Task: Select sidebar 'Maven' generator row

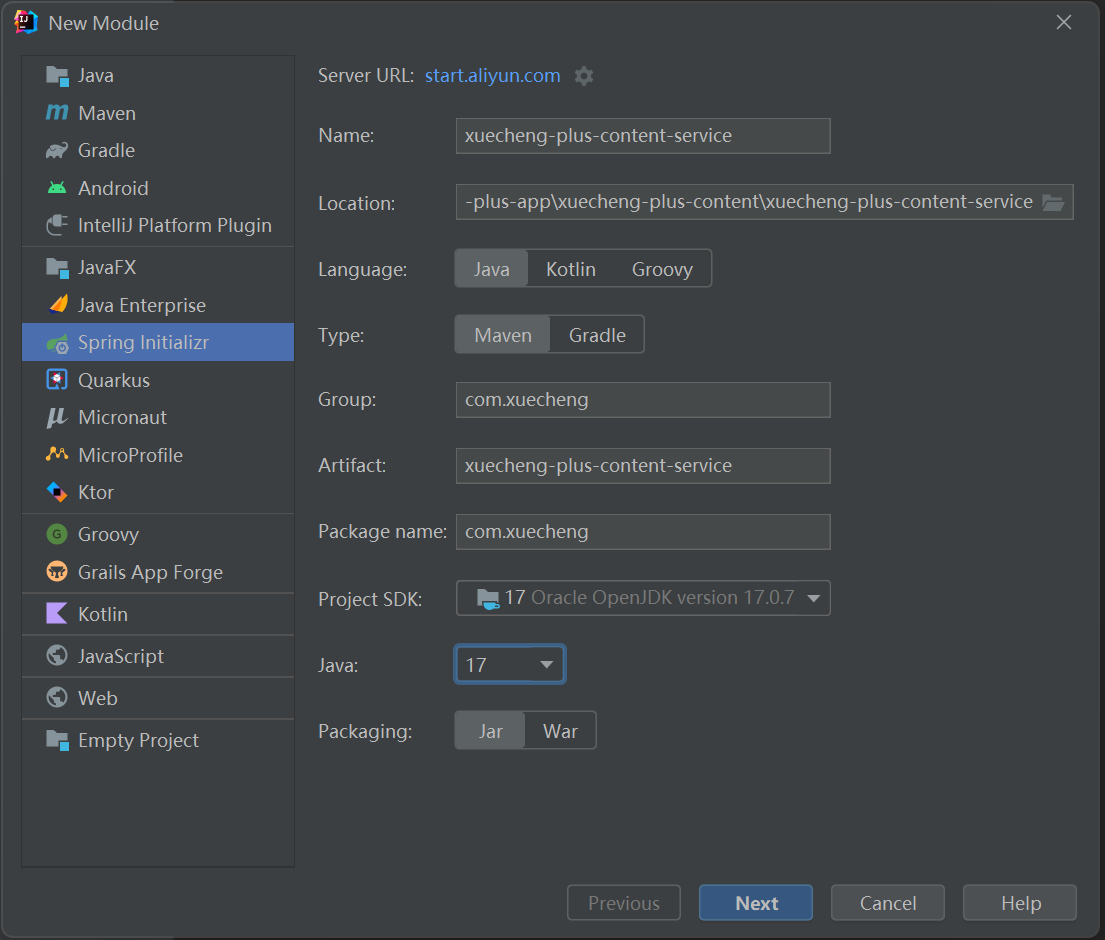Action: pyautogui.click(x=158, y=113)
